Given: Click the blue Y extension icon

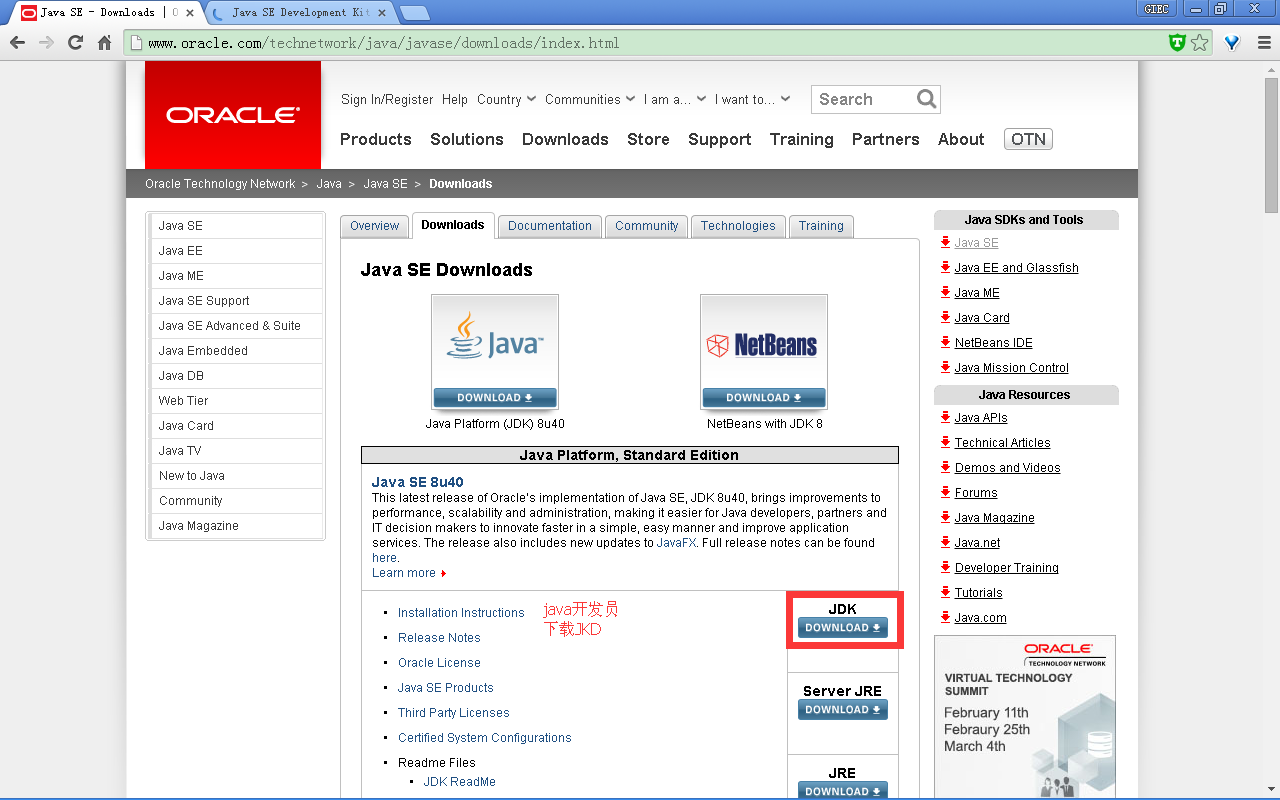Looking at the screenshot, I should [x=1232, y=43].
